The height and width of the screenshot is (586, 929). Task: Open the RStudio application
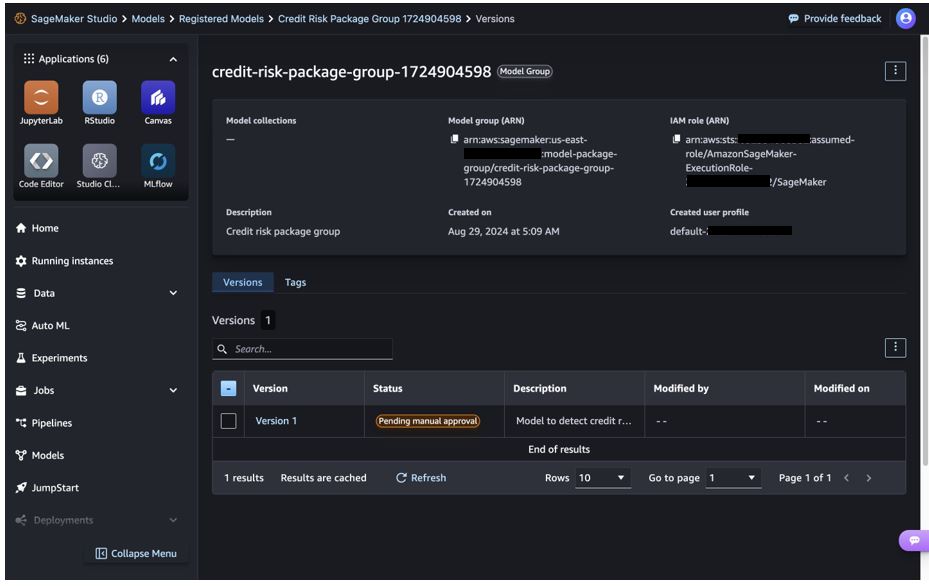pyautogui.click(x=100, y=97)
